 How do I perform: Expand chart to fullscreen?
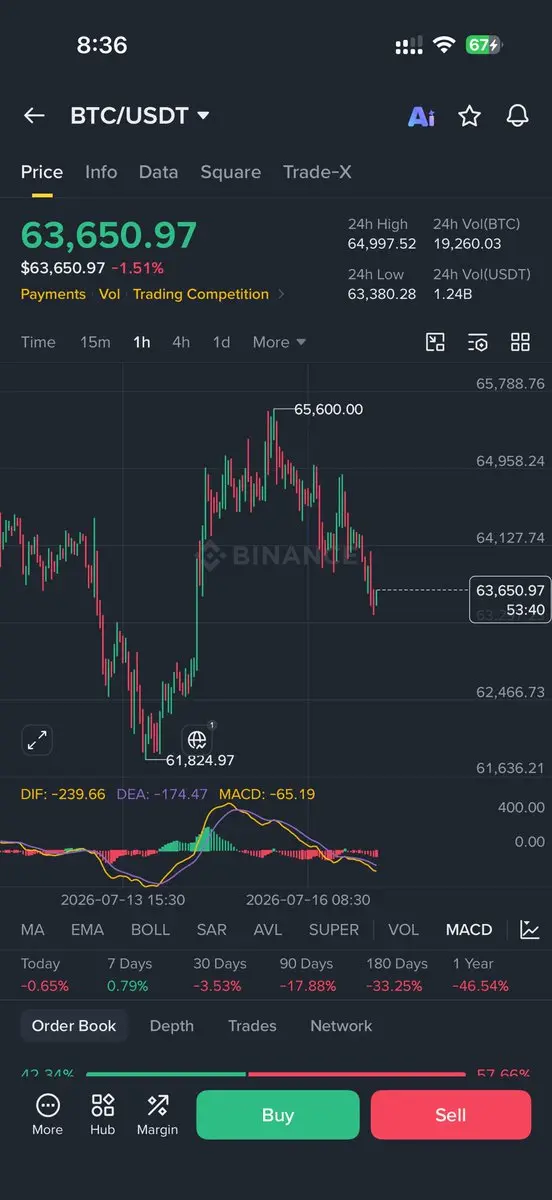(37, 741)
